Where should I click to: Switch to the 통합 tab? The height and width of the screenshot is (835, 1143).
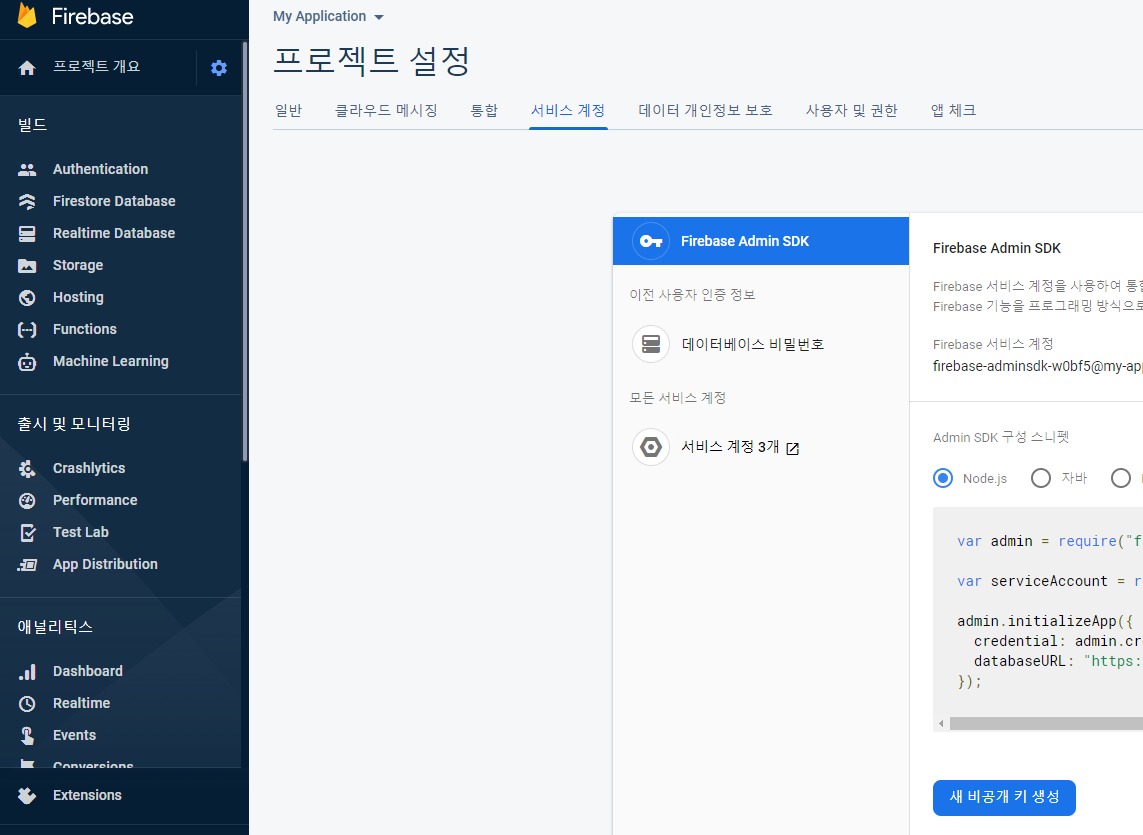[484, 111]
